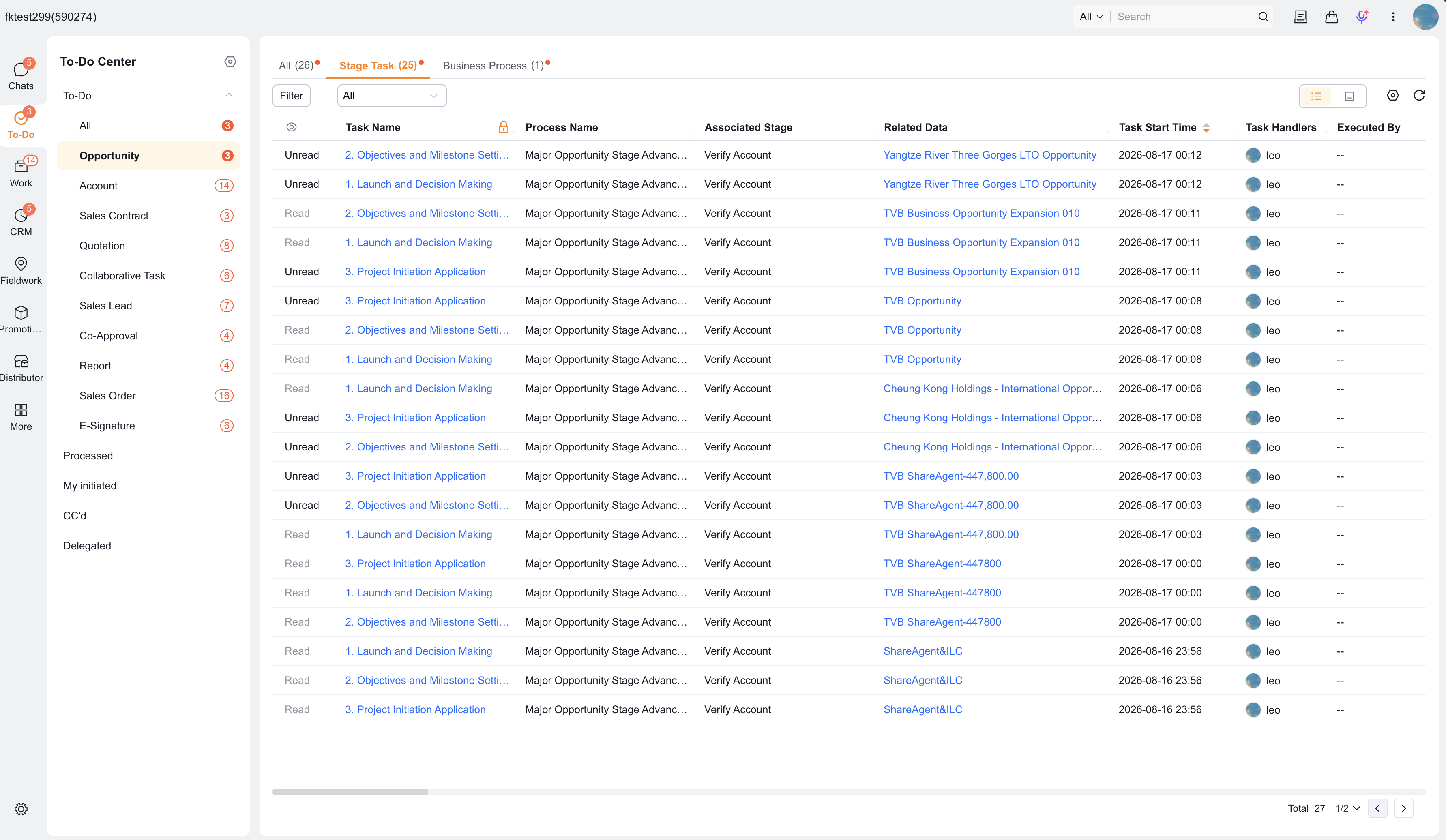Click the search magnifier icon
This screenshot has width=1446, height=840.
tap(1263, 17)
